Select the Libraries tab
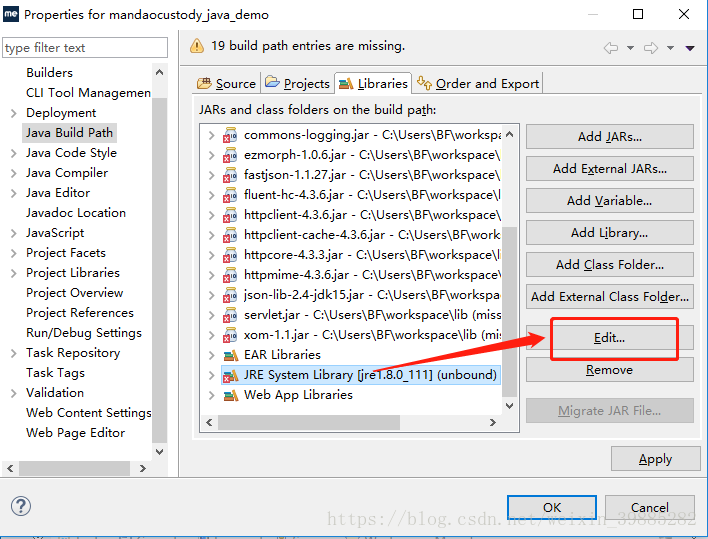This screenshot has width=708, height=539. (x=373, y=83)
